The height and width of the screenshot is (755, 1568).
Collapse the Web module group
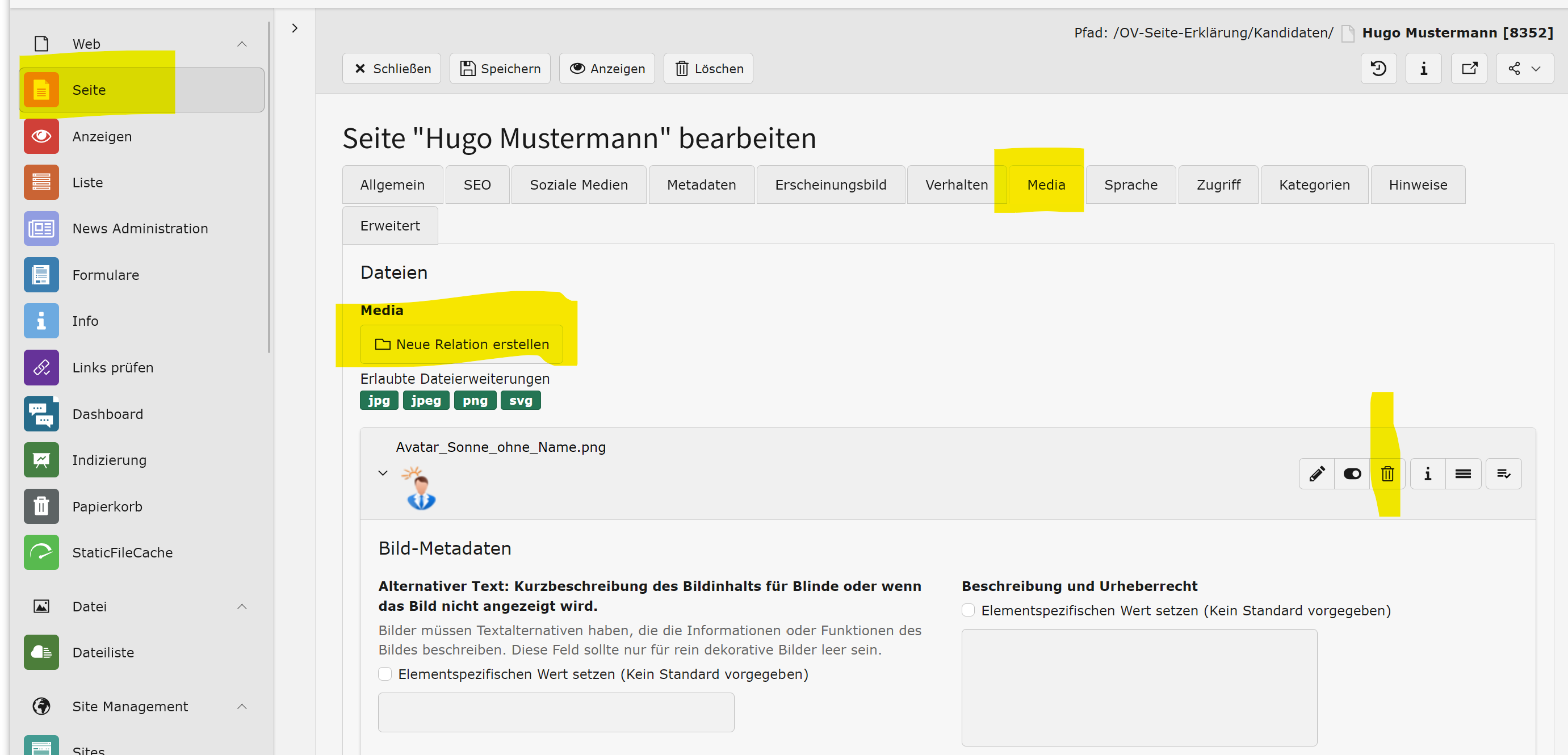coord(242,44)
